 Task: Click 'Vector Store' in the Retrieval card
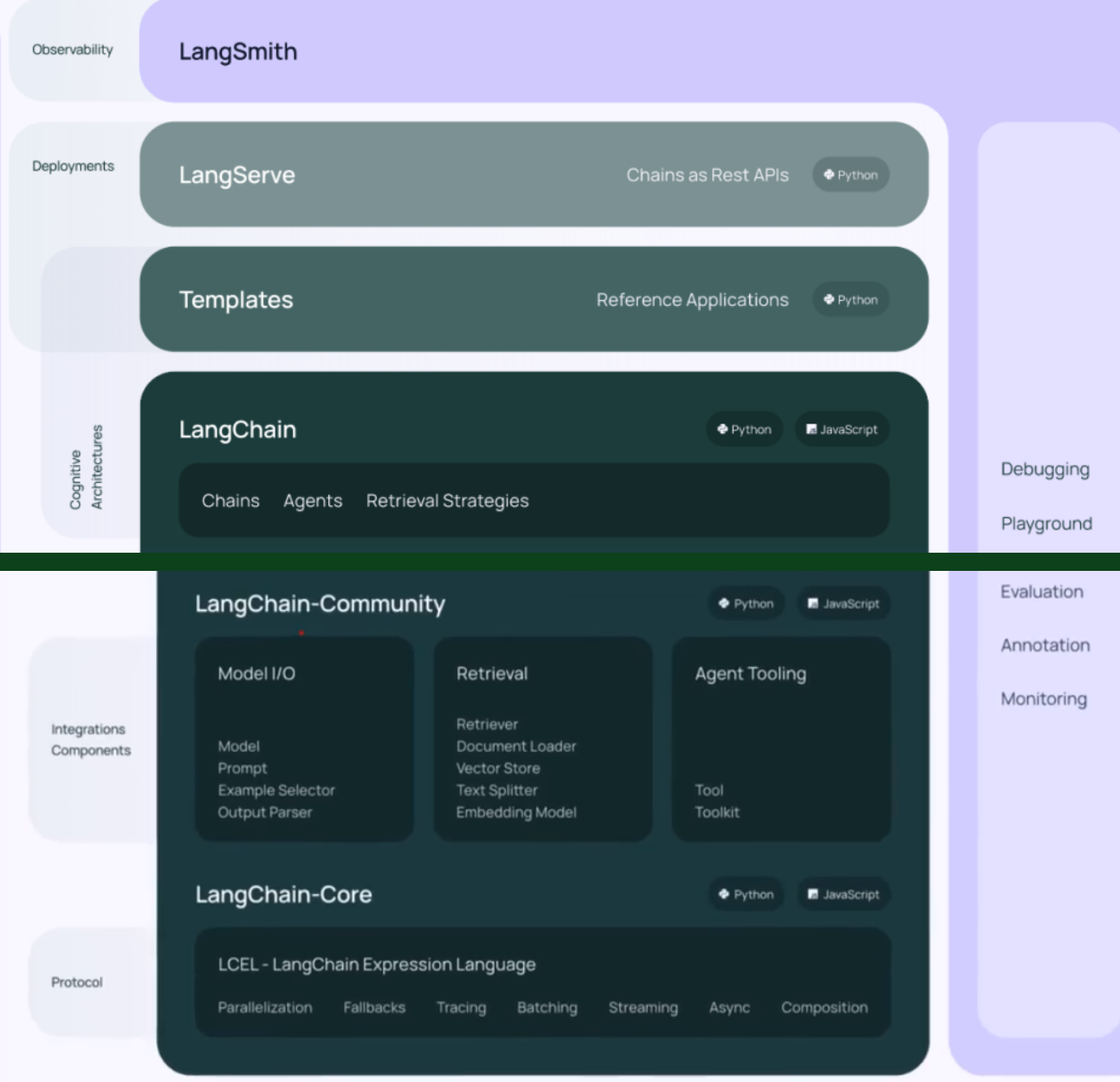click(x=498, y=768)
